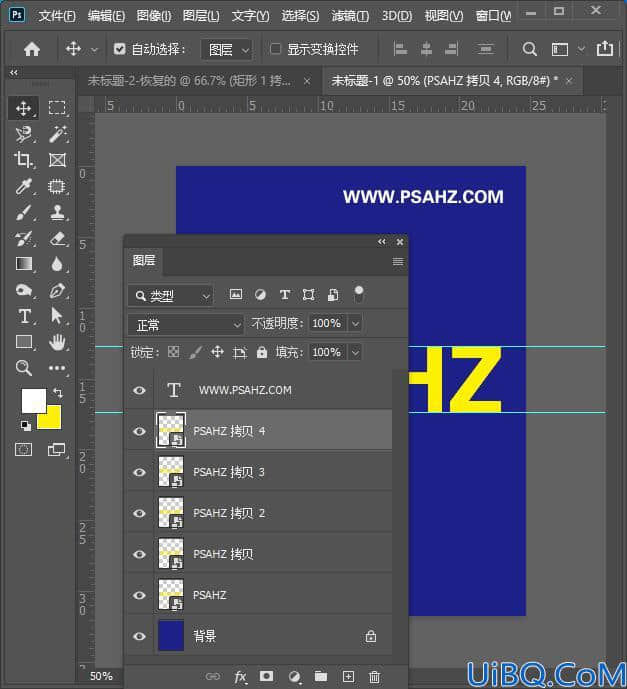Collapse the Layers panel with double arrows

click(x=381, y=242)
